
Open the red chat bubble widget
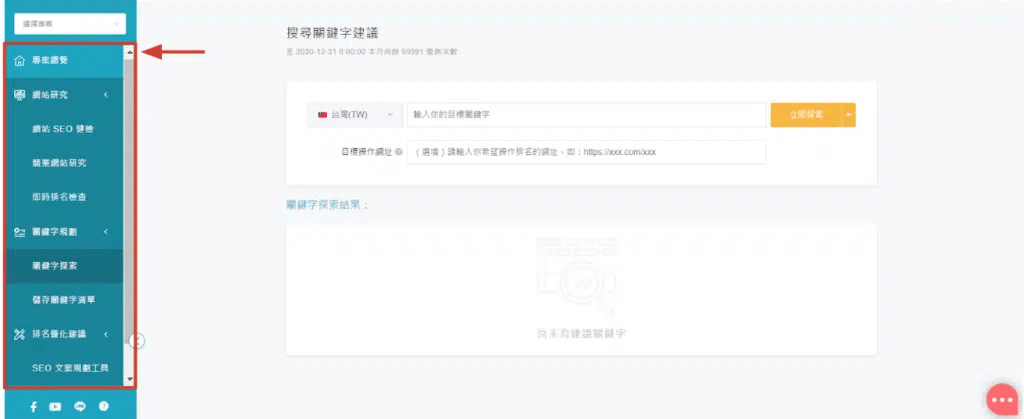(x=1001, y=399)
